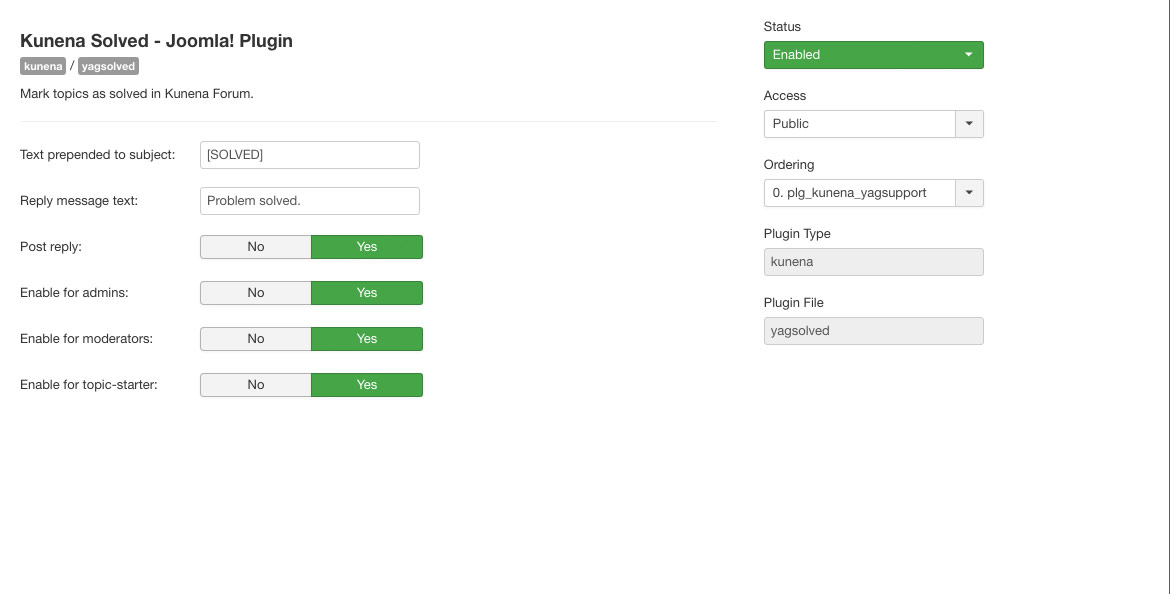Click the arrow button beside Public access
The height and width of the screenshot is (594, 1170).
(969, 124)
